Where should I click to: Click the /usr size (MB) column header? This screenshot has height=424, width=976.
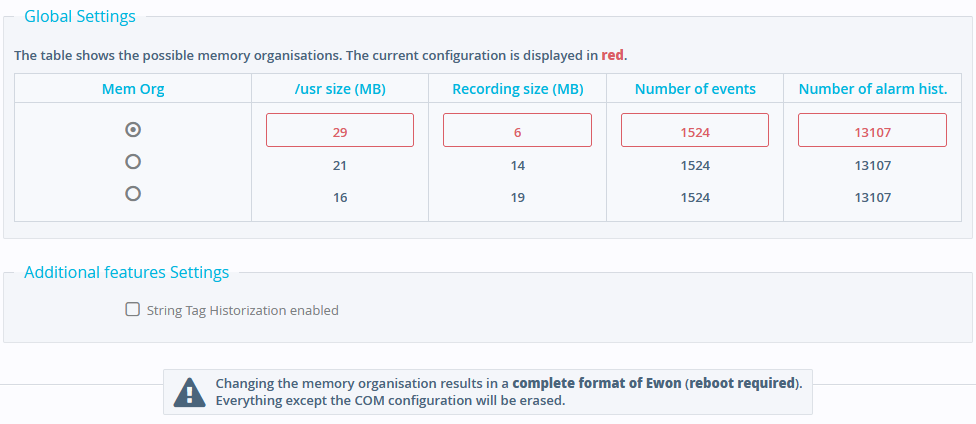click(340, 89)
